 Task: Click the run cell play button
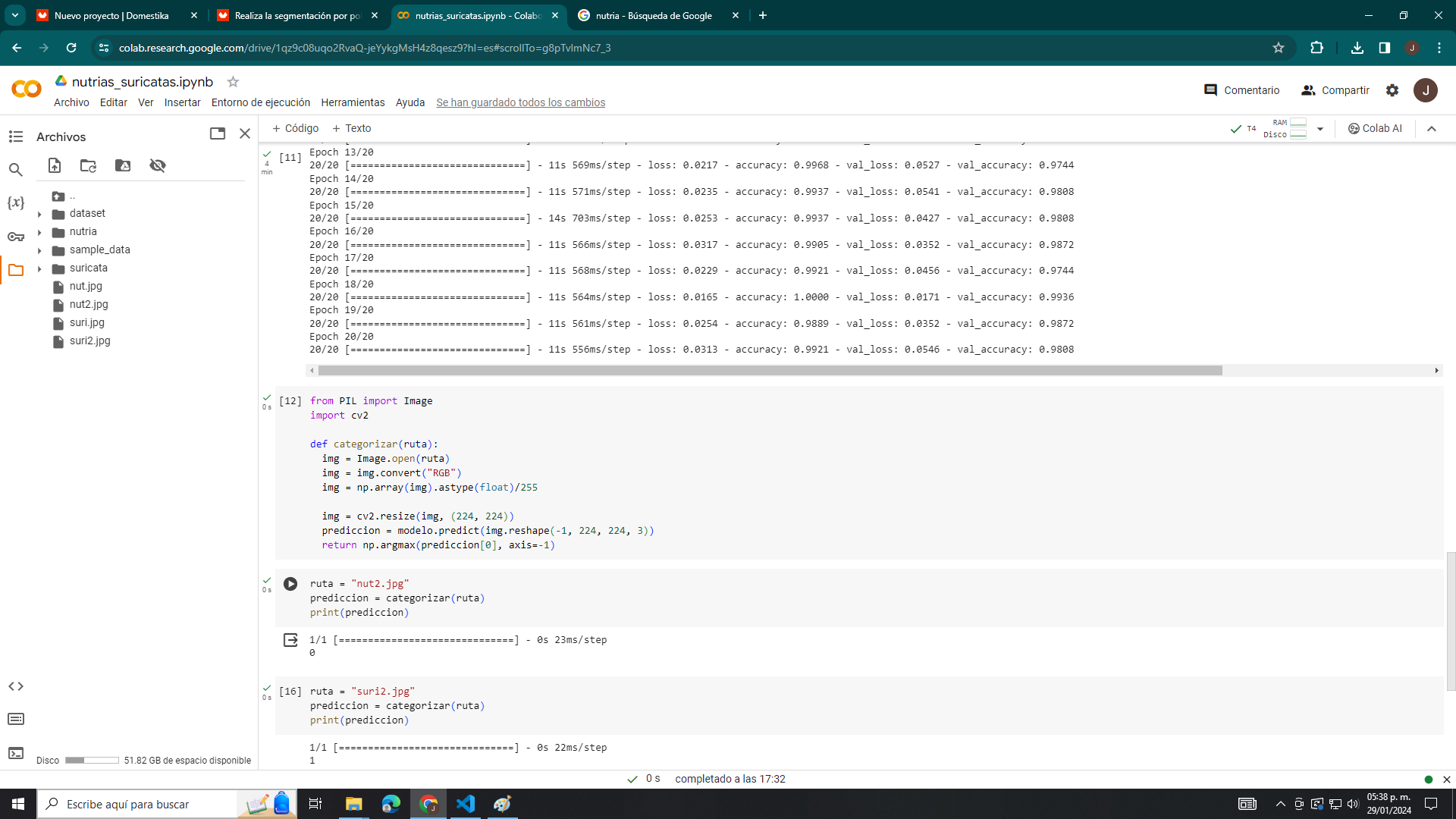290,584
